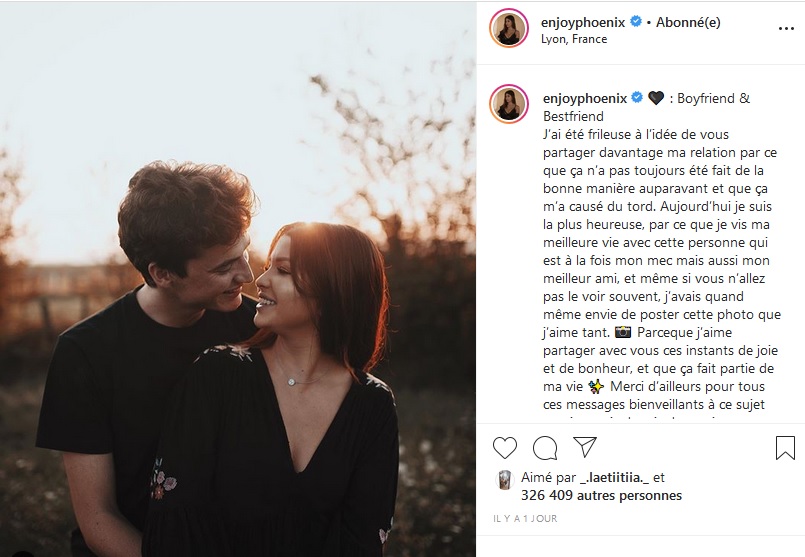The width and height of the screenshot is (805, 557).
Task: Open enjoyphoenix username in the post header
Action: click(584, 23)
